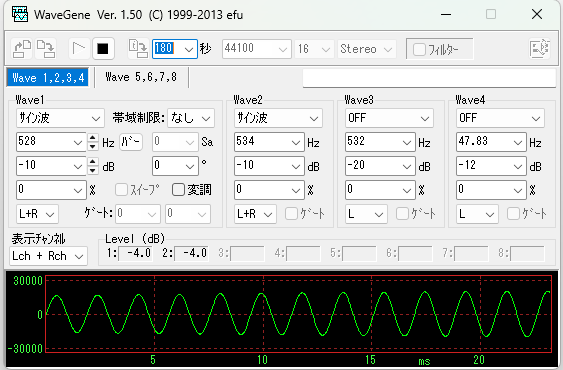
Task: Click the Level 1 readout showing -4.0
Action: click(135, 253)
